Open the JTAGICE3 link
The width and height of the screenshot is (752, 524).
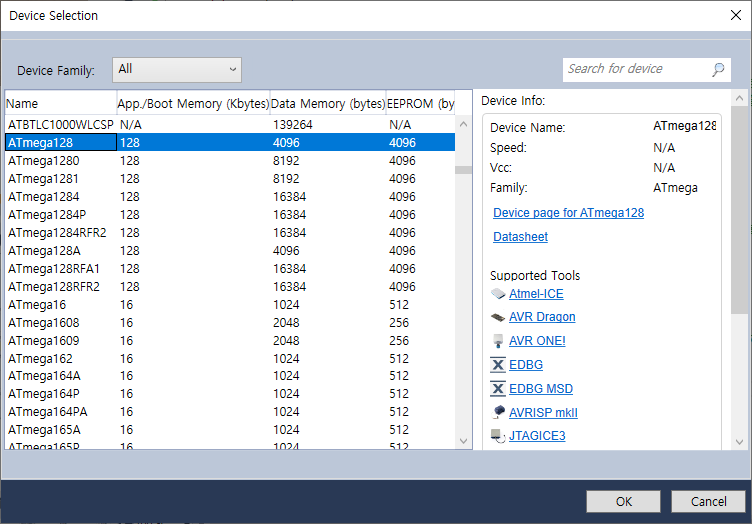point(537,436)
